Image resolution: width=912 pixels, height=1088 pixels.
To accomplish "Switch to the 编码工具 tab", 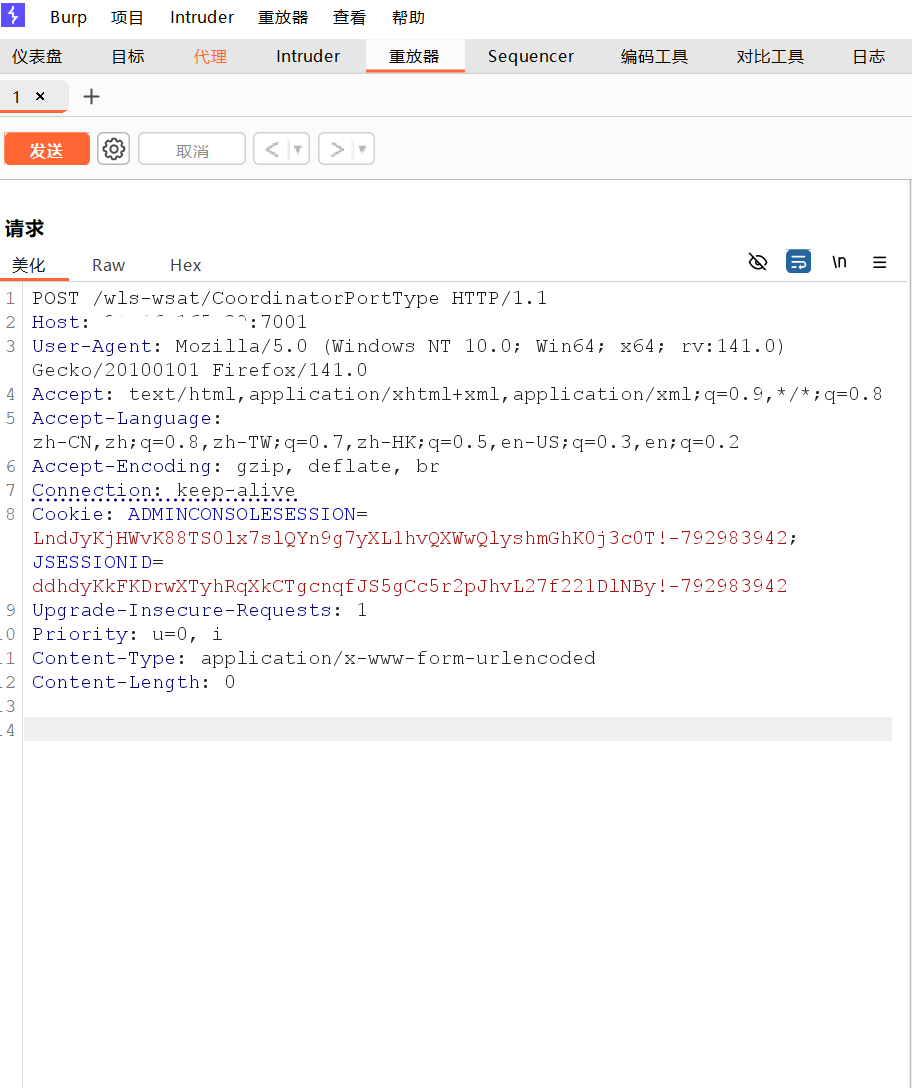I will click(654, 56).
